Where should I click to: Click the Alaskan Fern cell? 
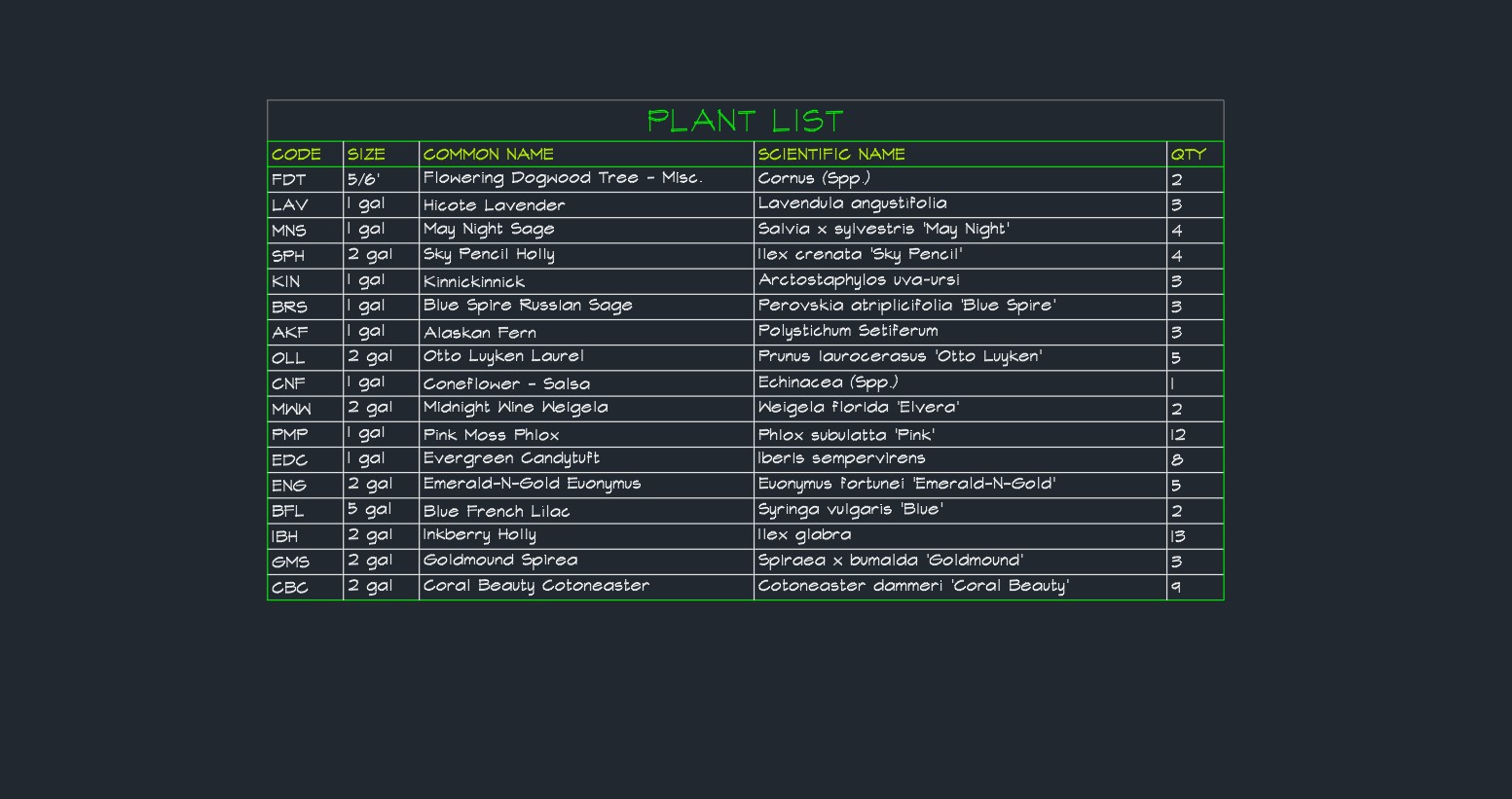[x=586, y=333]
